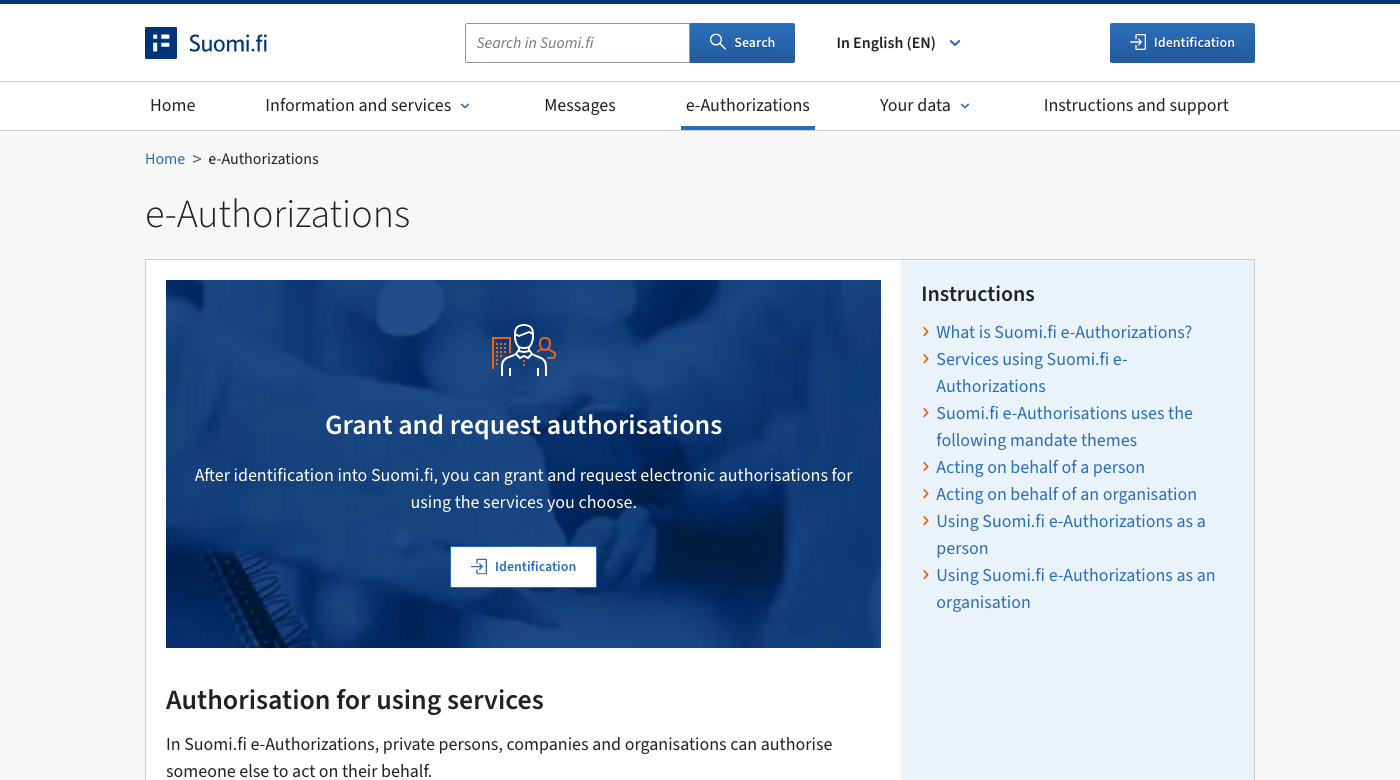Open Services using Suomi.fi e-Authorizations link

click(x=1032, y=373)
